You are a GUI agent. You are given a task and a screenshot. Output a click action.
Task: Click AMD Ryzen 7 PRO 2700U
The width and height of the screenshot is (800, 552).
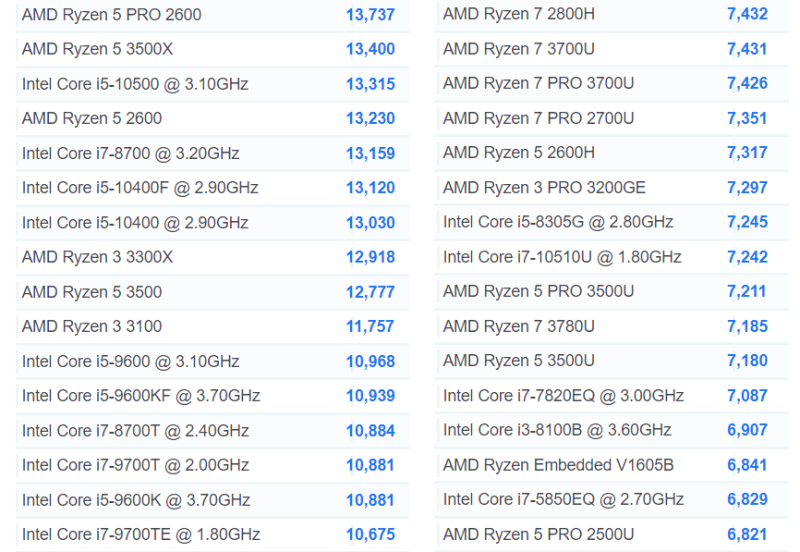[x=539, y=118]
